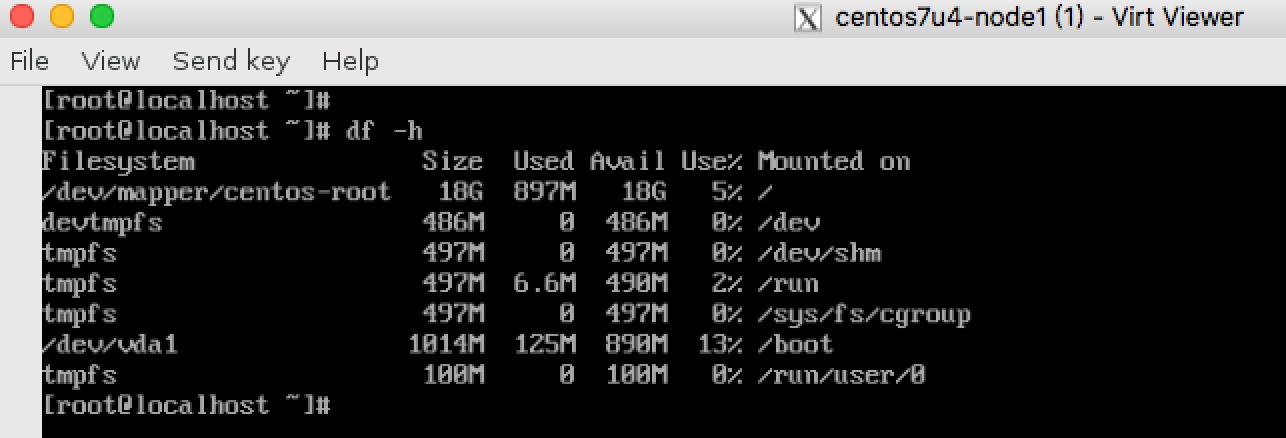Open the File menu

[29, 62]
